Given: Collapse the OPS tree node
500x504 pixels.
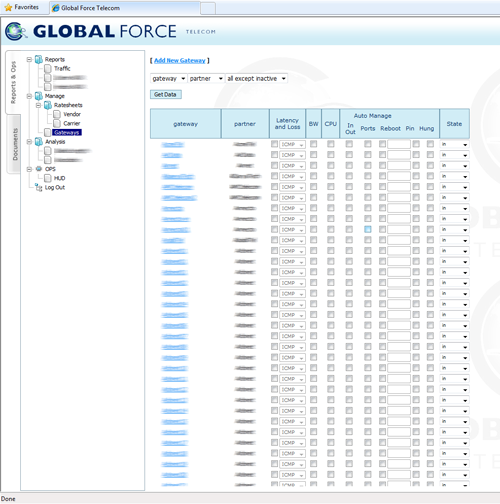Looking at the screenshot, I should click(x=29, y=169).
